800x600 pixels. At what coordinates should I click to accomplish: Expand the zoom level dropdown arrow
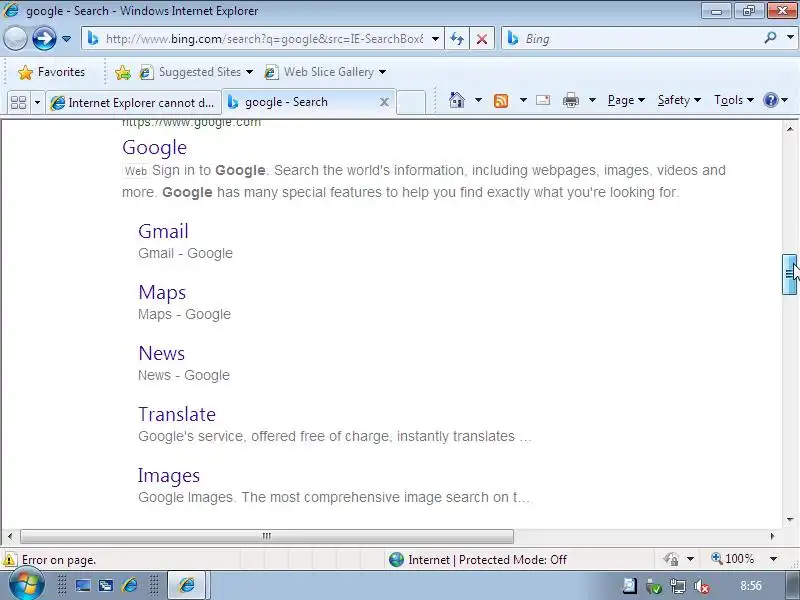click(x=773, y=559)
